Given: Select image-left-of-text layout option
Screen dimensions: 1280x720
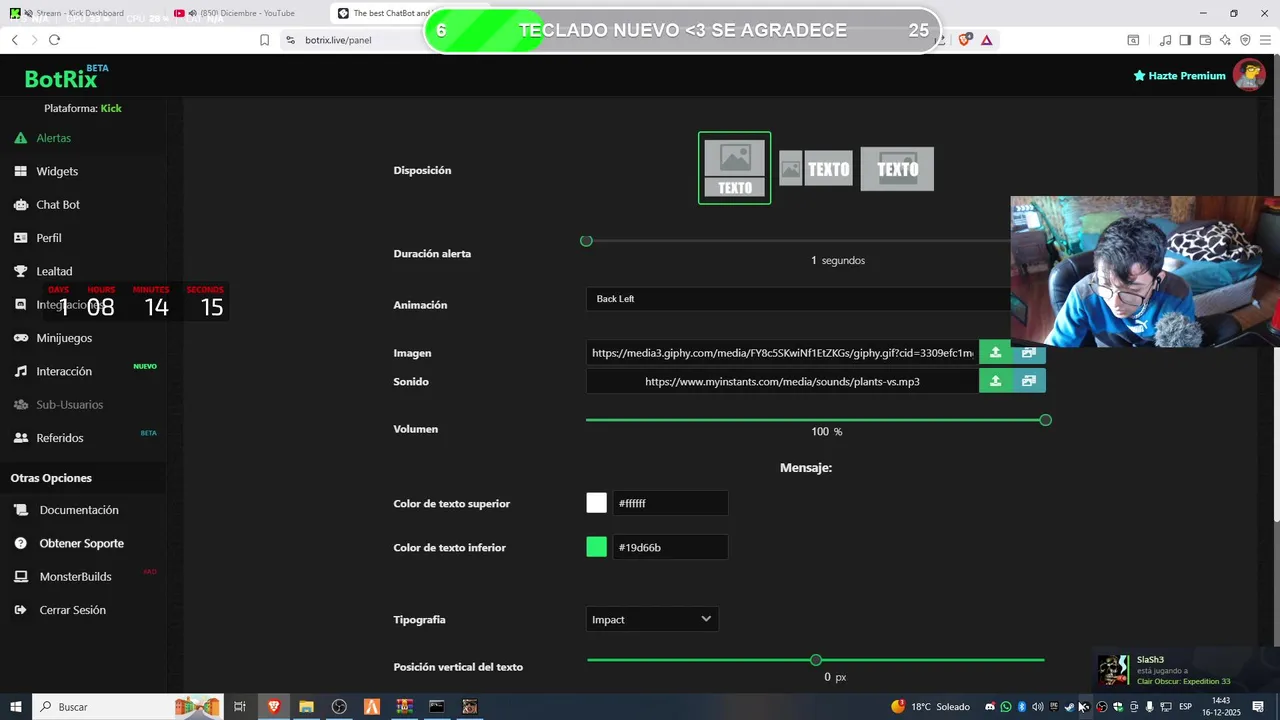Looking at the screenshot, I should coord(815,169).
